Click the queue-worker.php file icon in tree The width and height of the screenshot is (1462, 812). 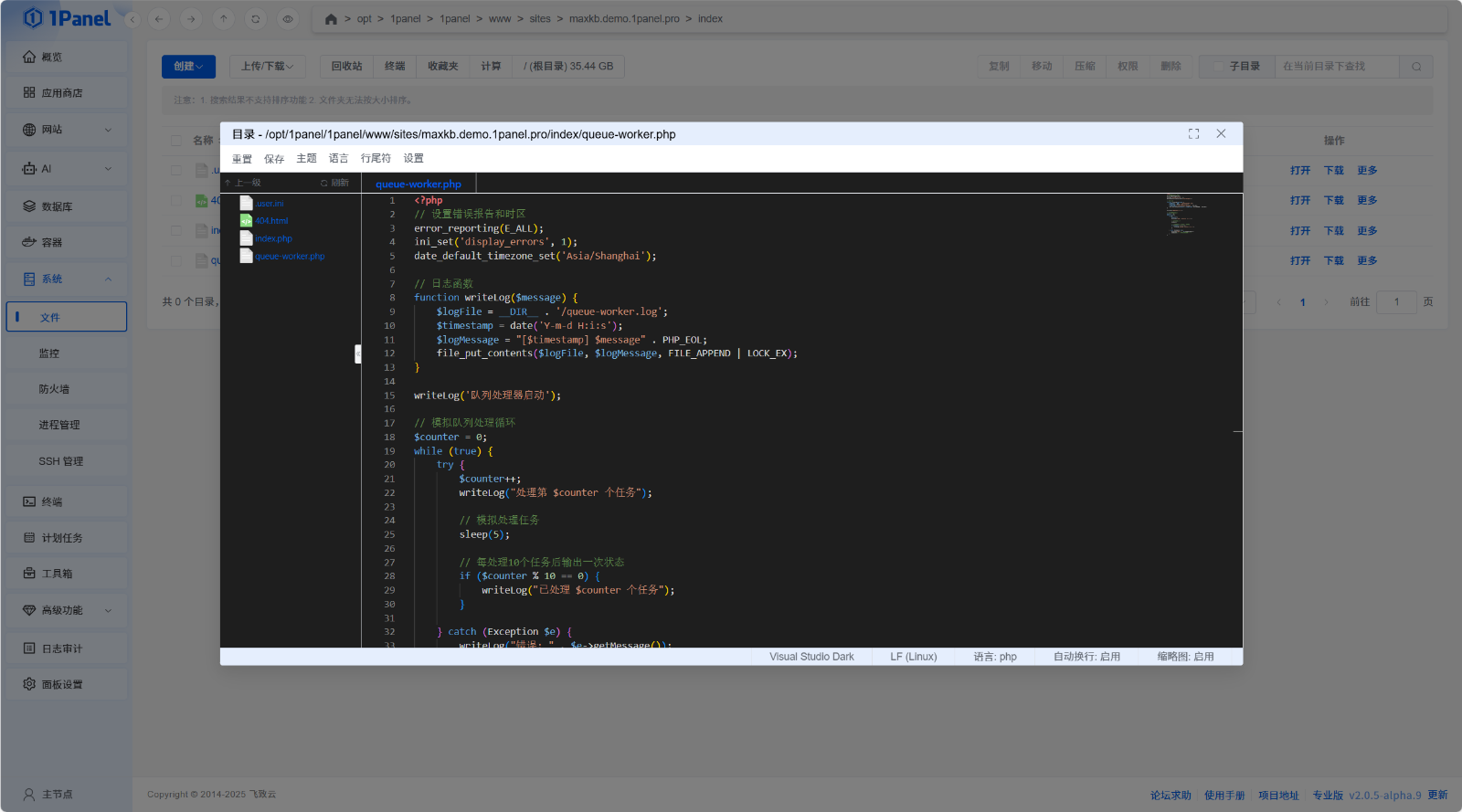[246, 256]
